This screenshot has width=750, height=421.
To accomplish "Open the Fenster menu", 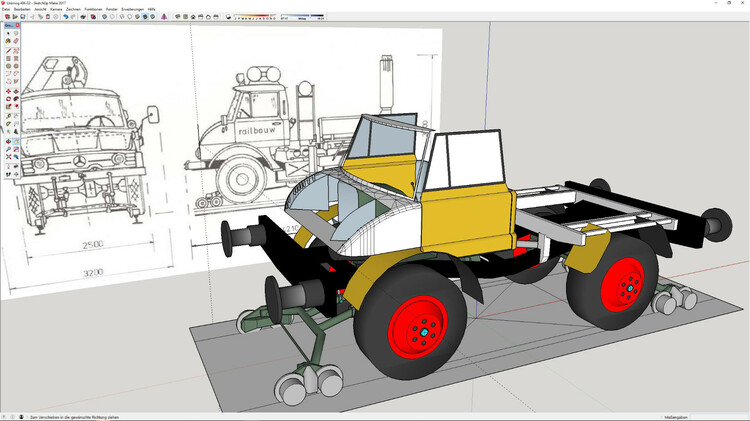I will 113,8.
